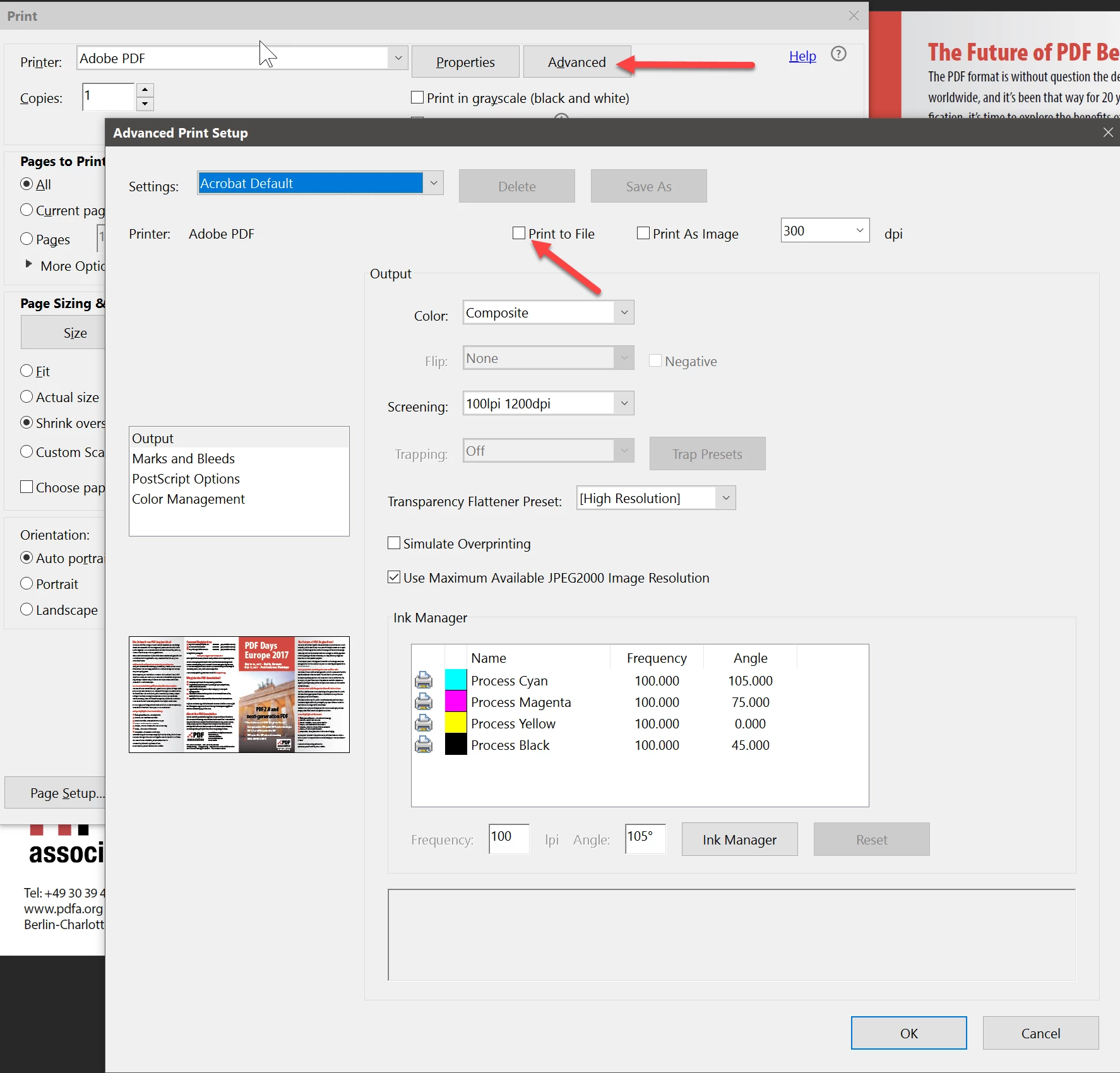
Task: Check the Choose paper source checkbox
Action: [x=27, y=487]
